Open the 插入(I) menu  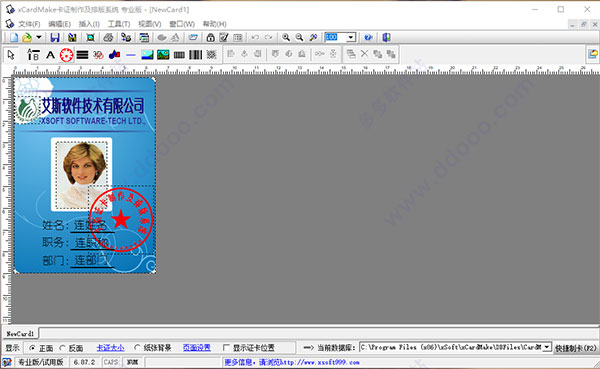coord(89,24)
